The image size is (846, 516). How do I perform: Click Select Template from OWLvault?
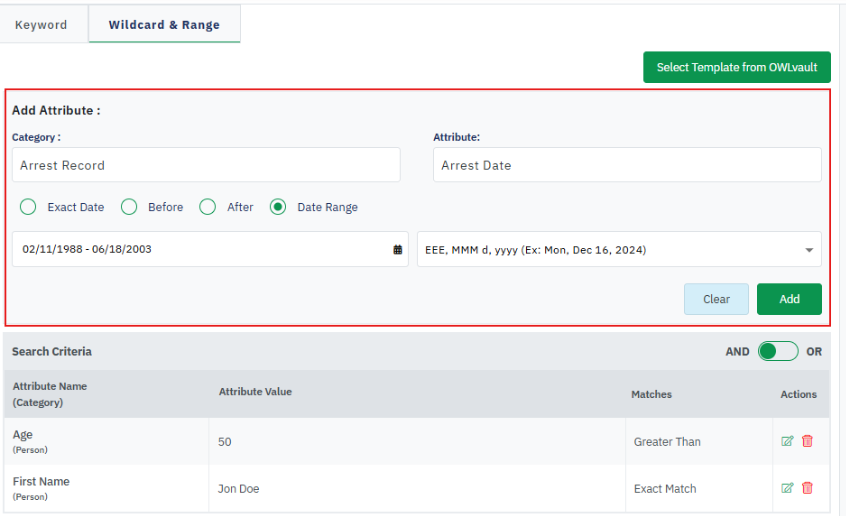click(736, 67)
